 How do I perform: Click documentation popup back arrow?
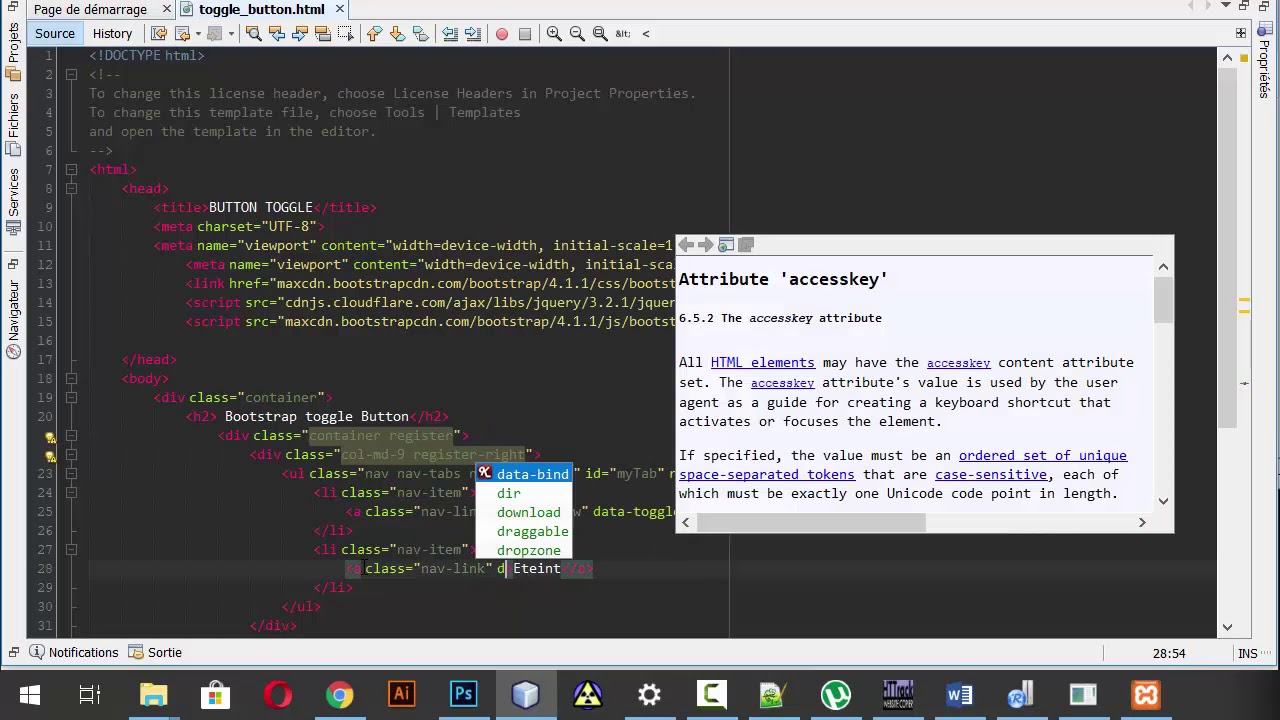click(686, 245)
